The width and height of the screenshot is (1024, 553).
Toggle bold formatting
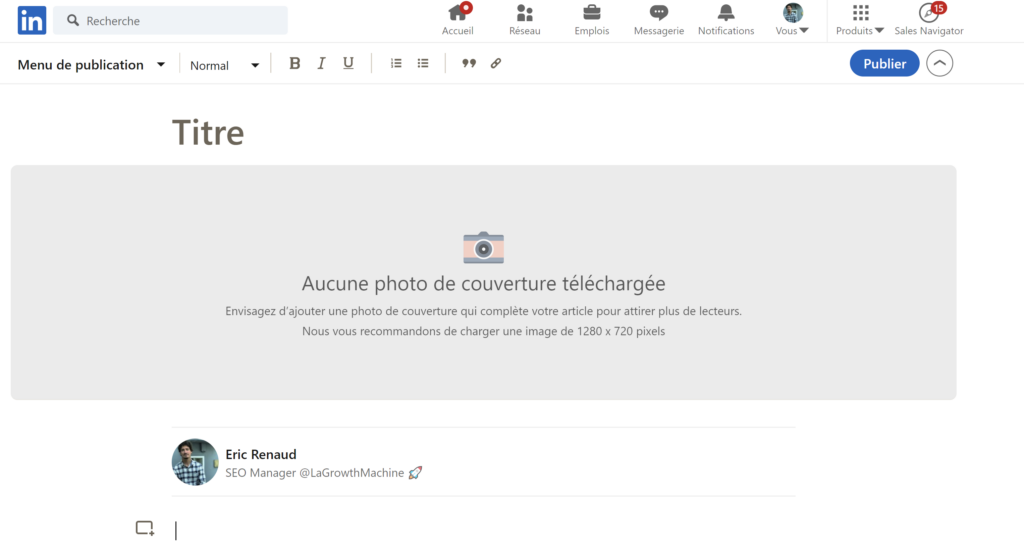point(294,64)
